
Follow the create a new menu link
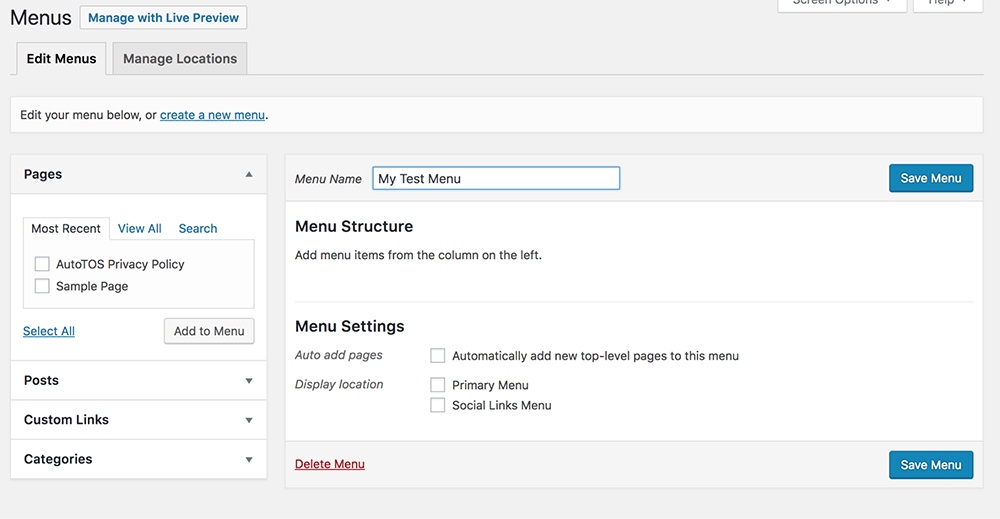[212, 115]
